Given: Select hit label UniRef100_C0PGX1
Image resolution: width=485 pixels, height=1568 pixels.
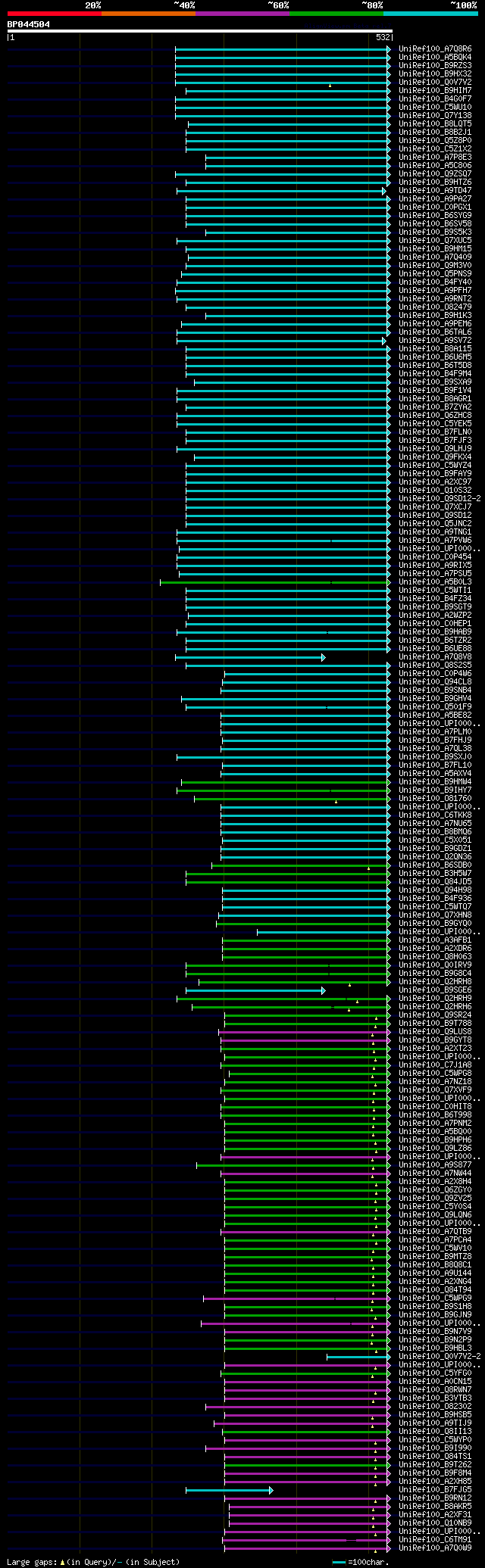Looking at the screenshot, I should [435, 207].
